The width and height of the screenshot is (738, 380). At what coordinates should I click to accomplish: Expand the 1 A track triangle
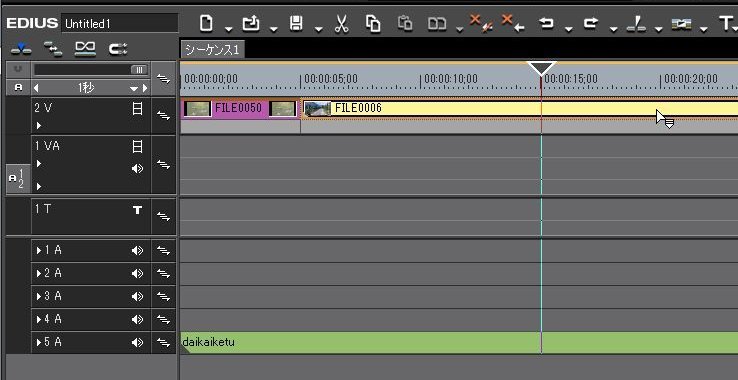[39, 251]
